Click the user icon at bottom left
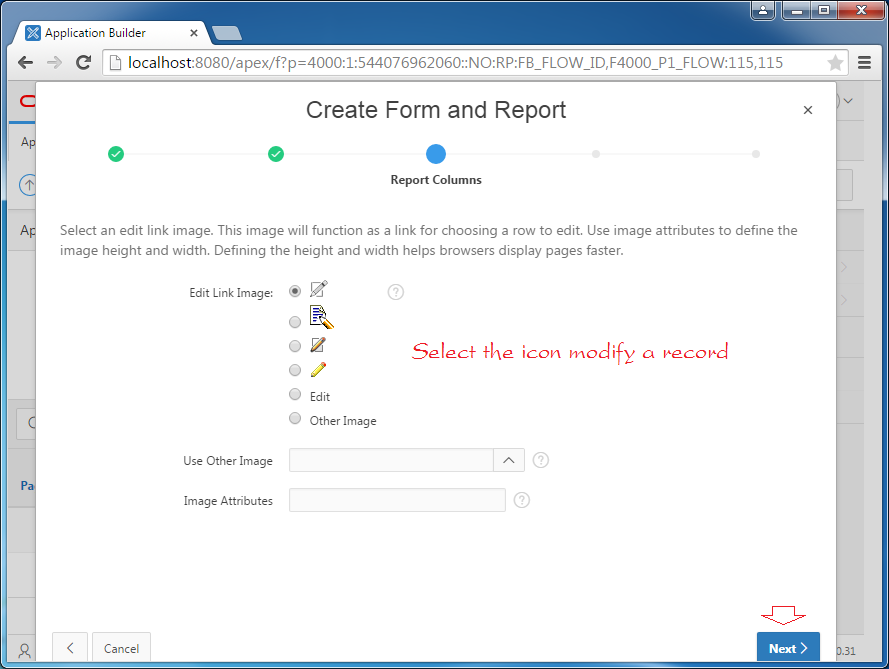Viewport: 889px width, 669px height. coord(24,650)
